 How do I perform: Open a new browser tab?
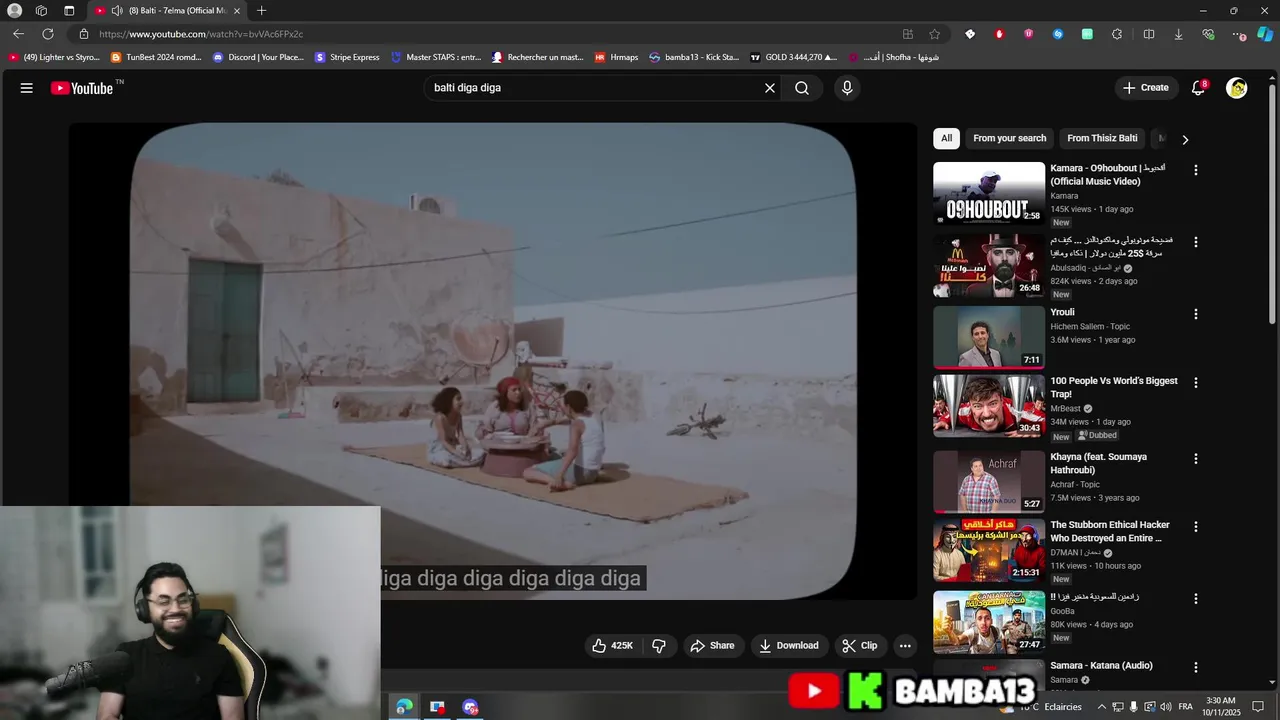tap(261, 11)
